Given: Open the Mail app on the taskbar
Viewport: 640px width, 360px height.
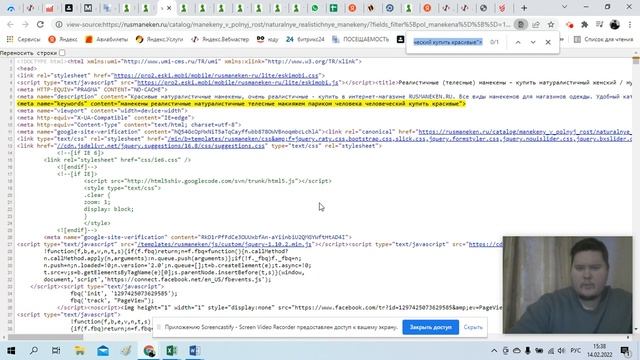Looking at the screenshot, I should [x=103, y=351].
